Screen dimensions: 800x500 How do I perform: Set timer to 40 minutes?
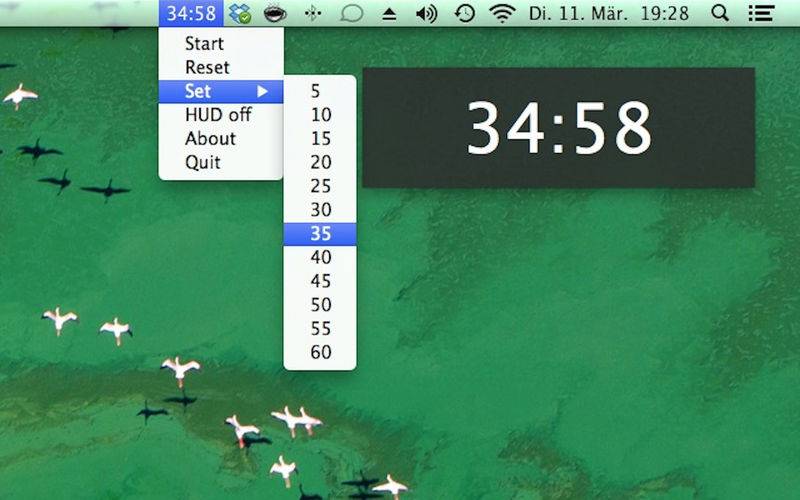tap(320, 257)
